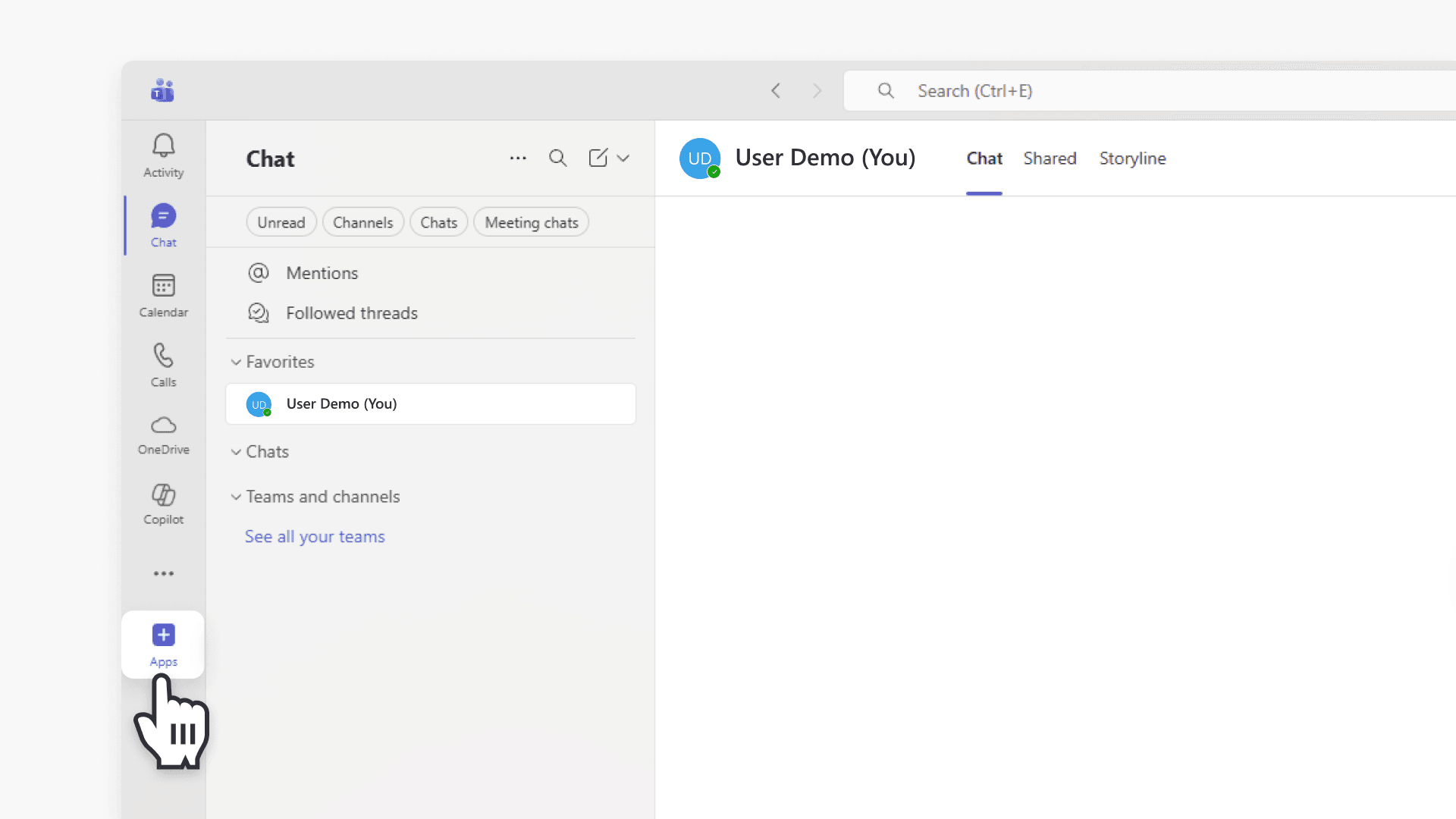Switch to the Shared tab
This screenshot has width=1456, height=819.
point(1050,158)
